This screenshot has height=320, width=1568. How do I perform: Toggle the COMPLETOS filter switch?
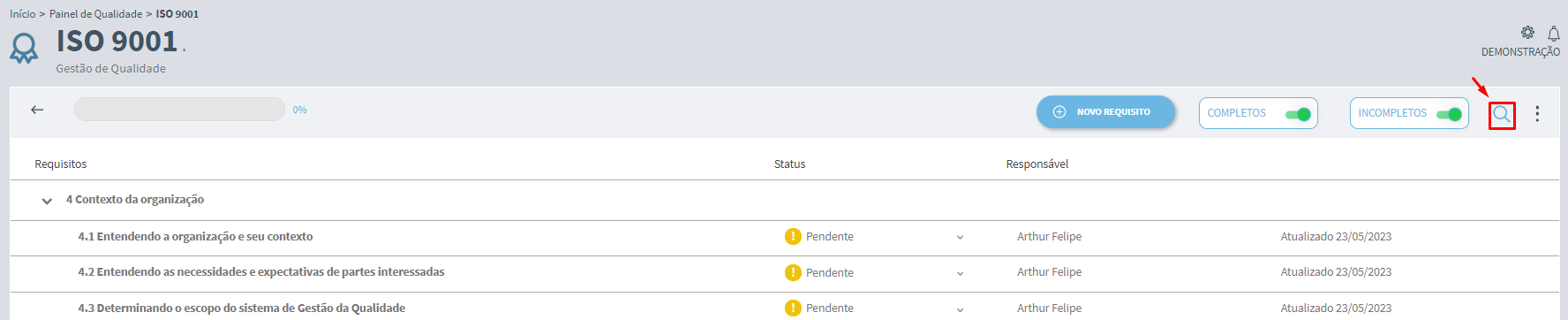(1298, 114)
